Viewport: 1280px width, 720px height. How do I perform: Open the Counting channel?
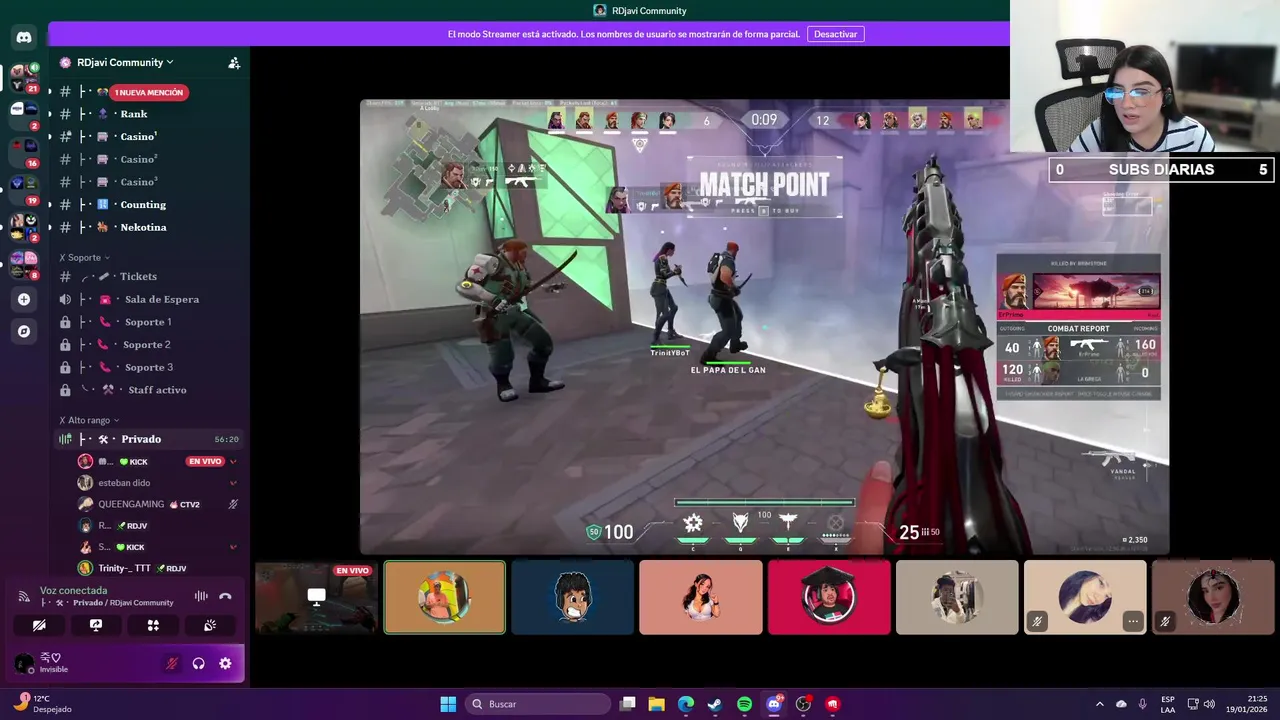[150, 204]
